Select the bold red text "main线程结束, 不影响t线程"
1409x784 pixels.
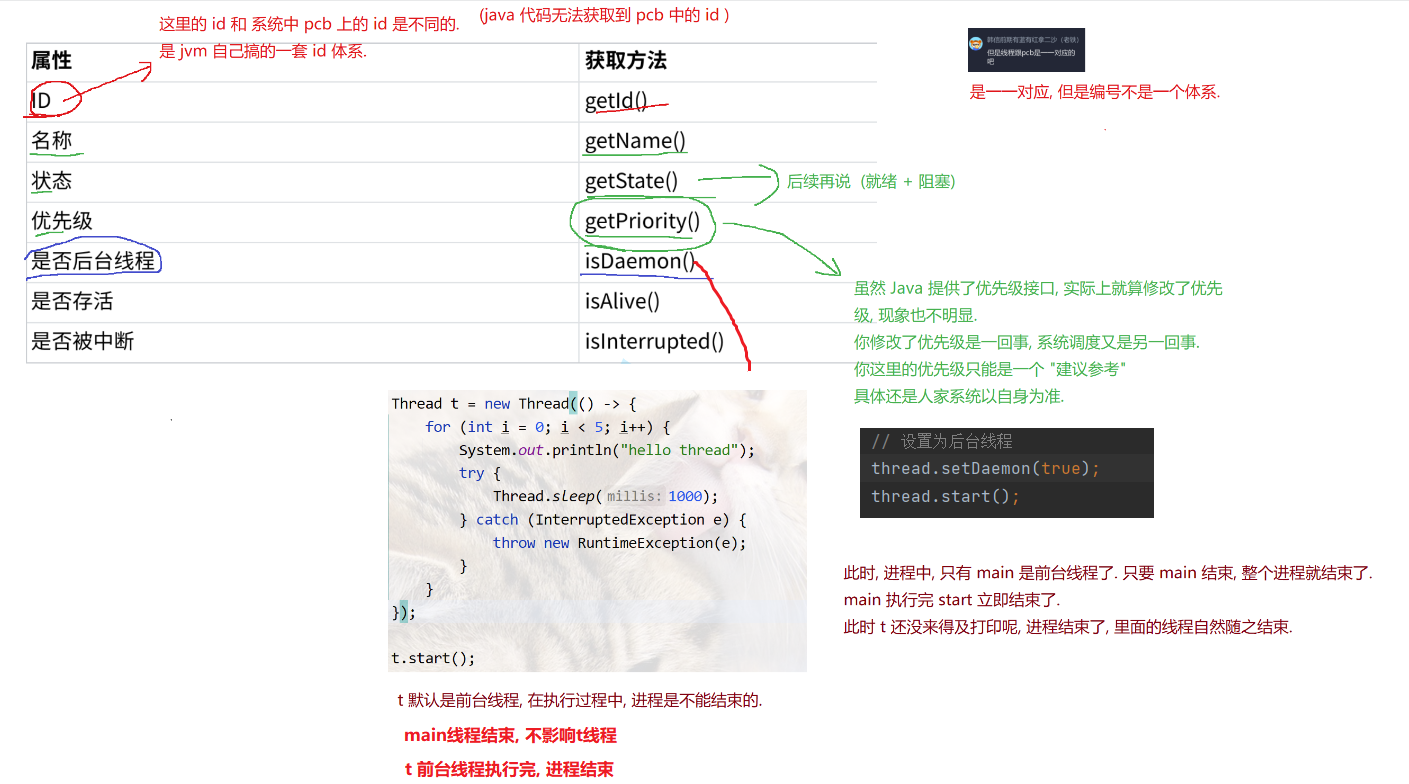510,736
